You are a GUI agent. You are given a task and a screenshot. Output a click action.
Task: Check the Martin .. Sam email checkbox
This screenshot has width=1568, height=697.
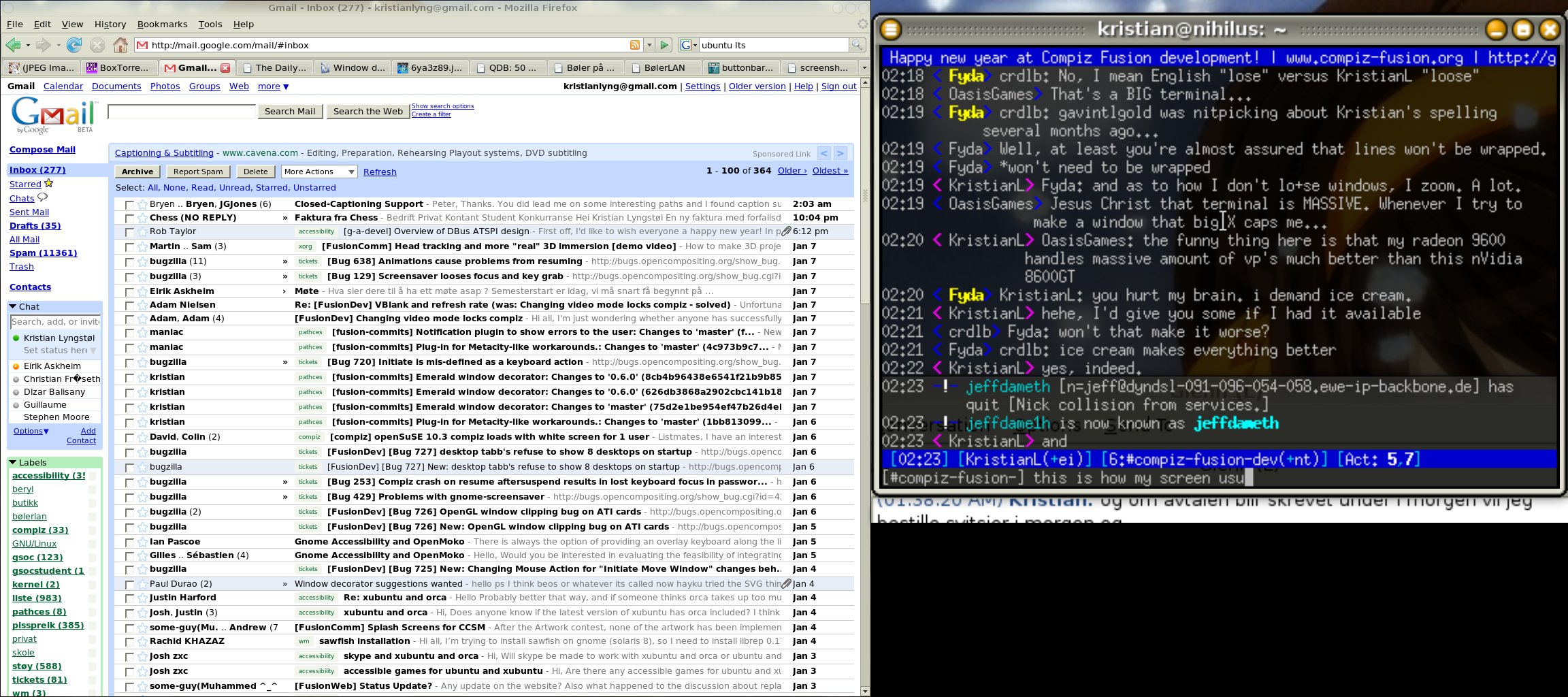click(x=129, y=247)
